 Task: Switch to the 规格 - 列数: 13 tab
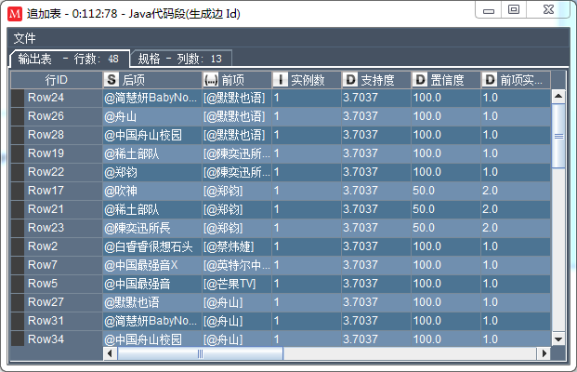[x=180, y=59]
